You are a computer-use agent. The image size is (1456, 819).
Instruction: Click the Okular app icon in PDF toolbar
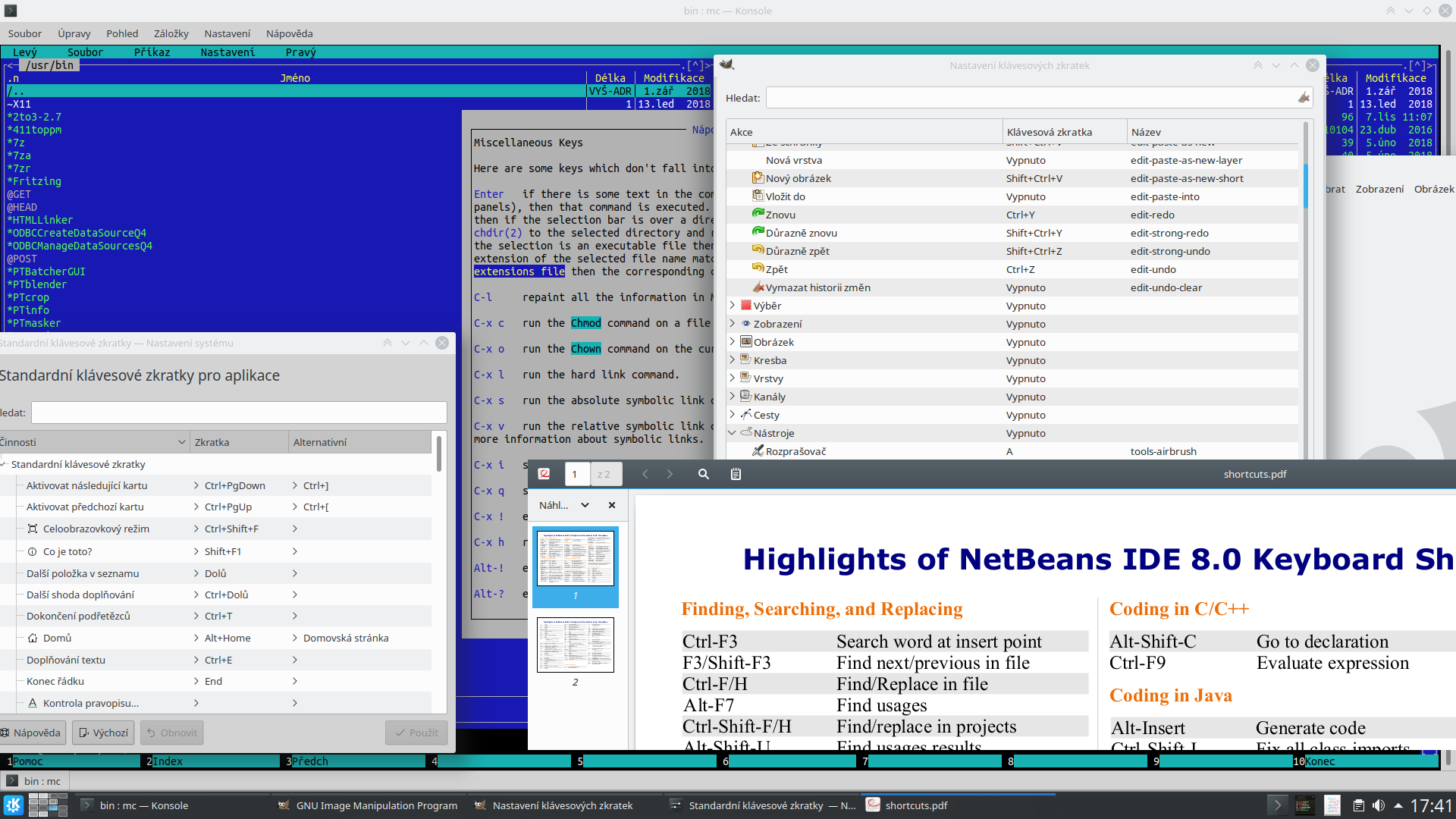click(x=544, y=474)
